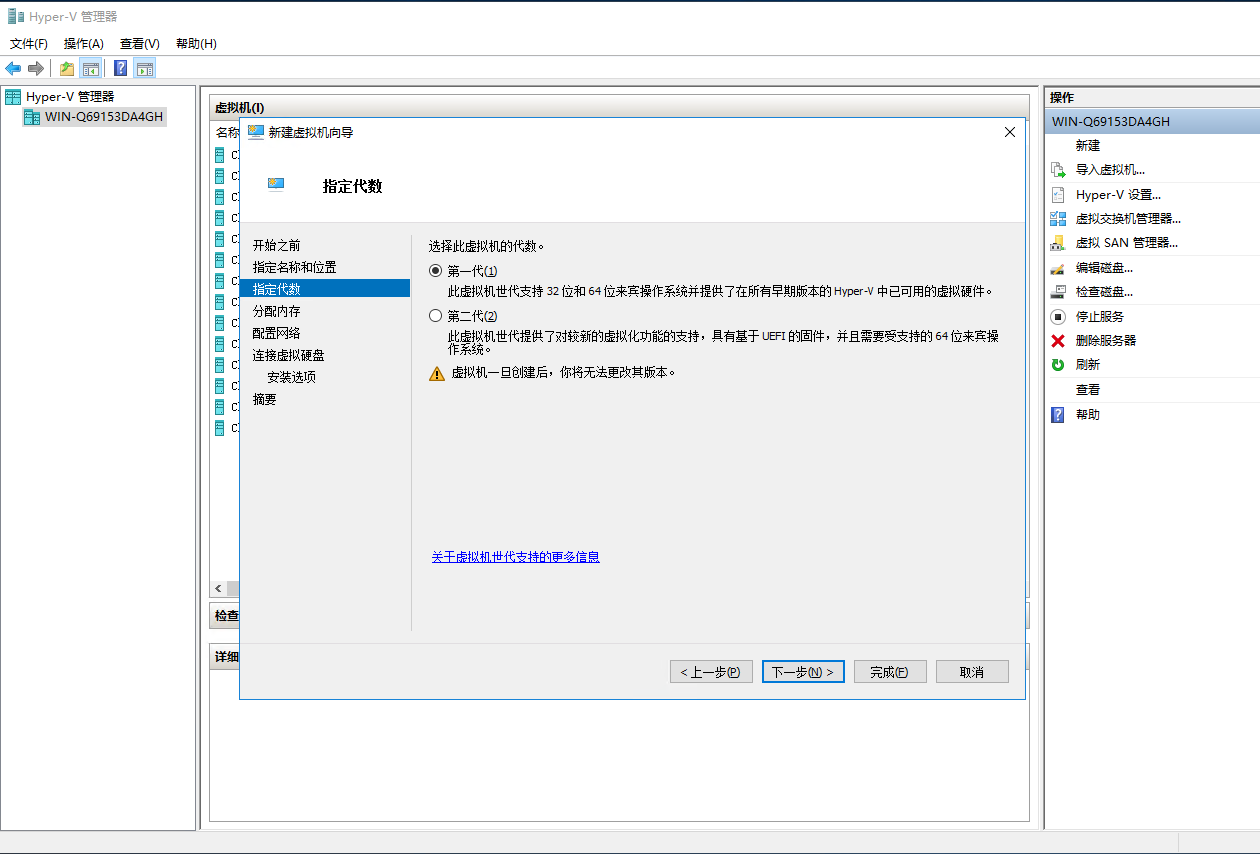This screenshot has height=854, width=1260.
Task: Click the left scroll arrow of the VM list
Action: (x=219, y=588)
